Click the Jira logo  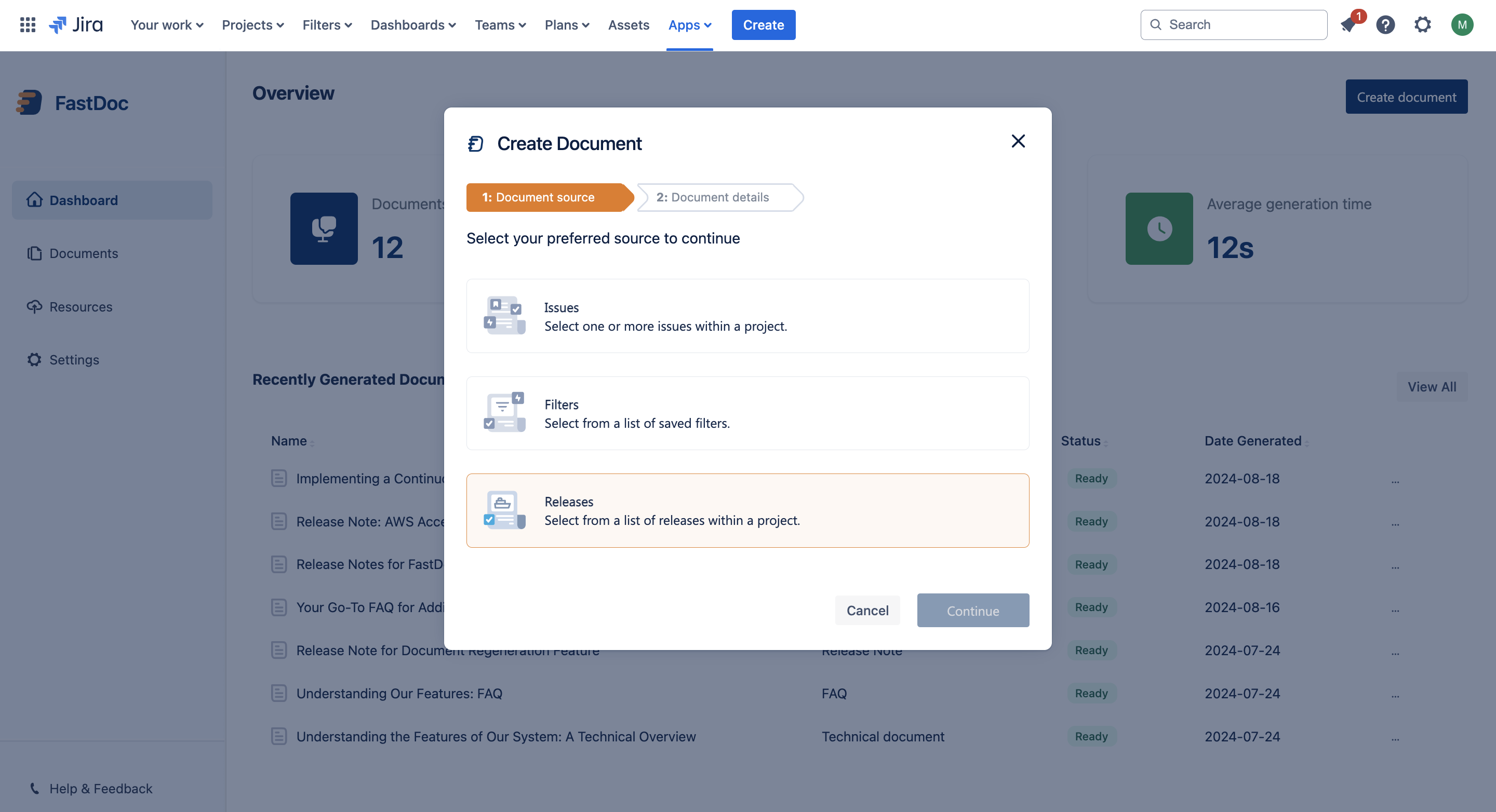tap(76, 25)
